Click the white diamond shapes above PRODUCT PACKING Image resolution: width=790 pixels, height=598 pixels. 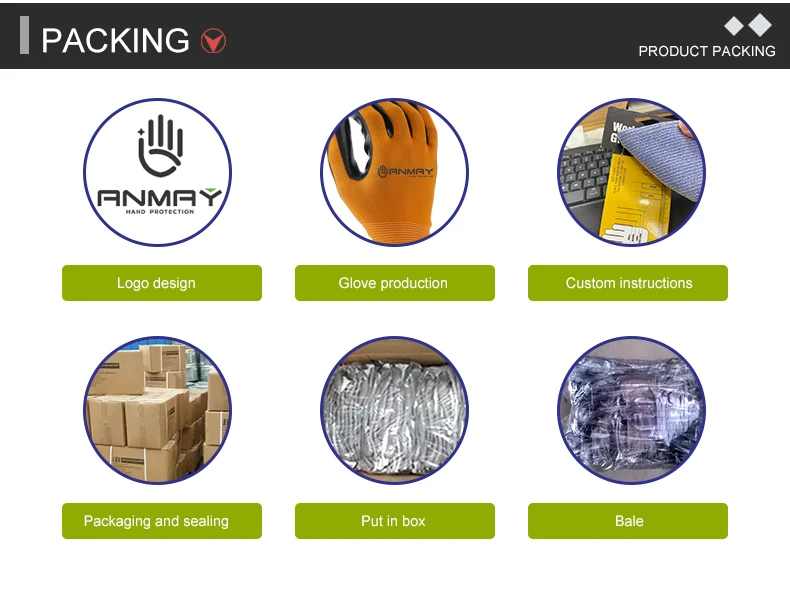(x=748, y=26)
